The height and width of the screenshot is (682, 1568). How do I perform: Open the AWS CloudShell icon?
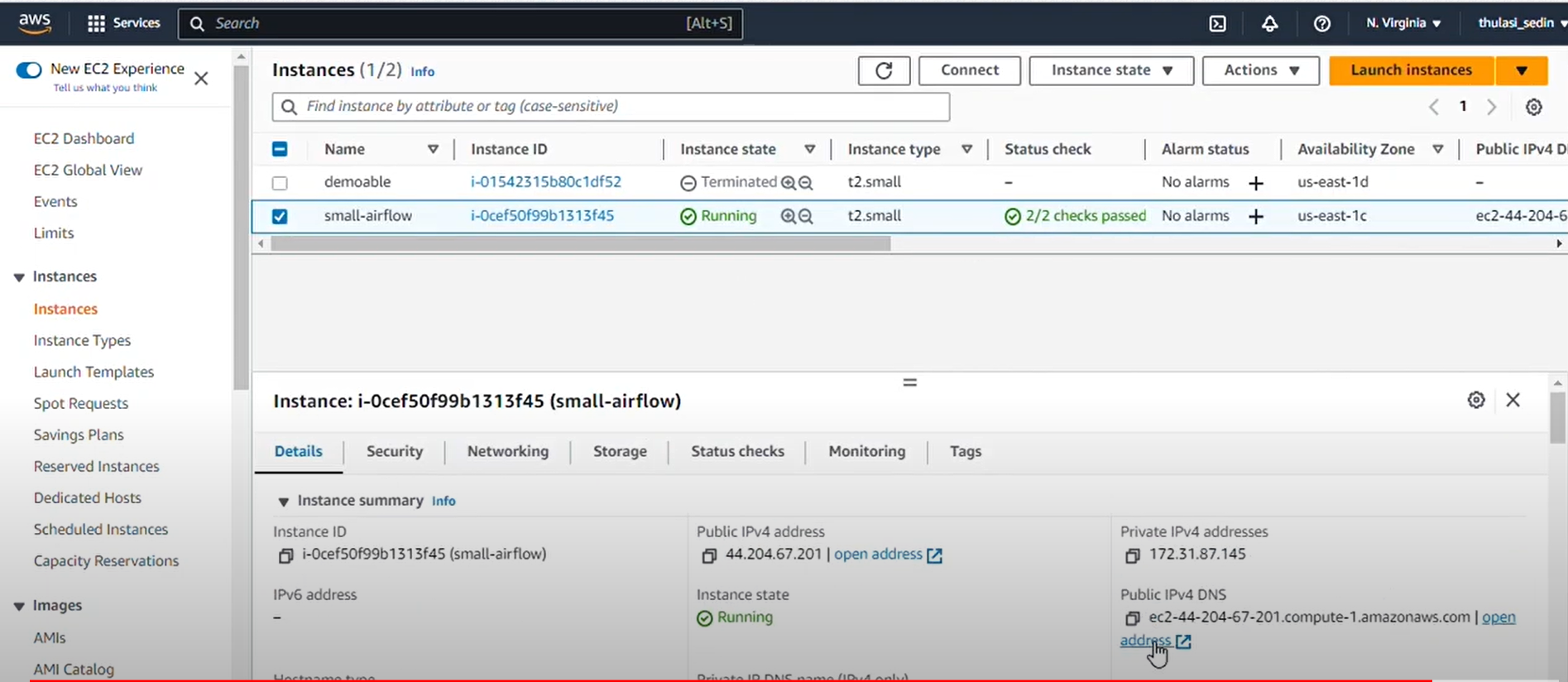pyautogui.click(x=1217, y=23)
